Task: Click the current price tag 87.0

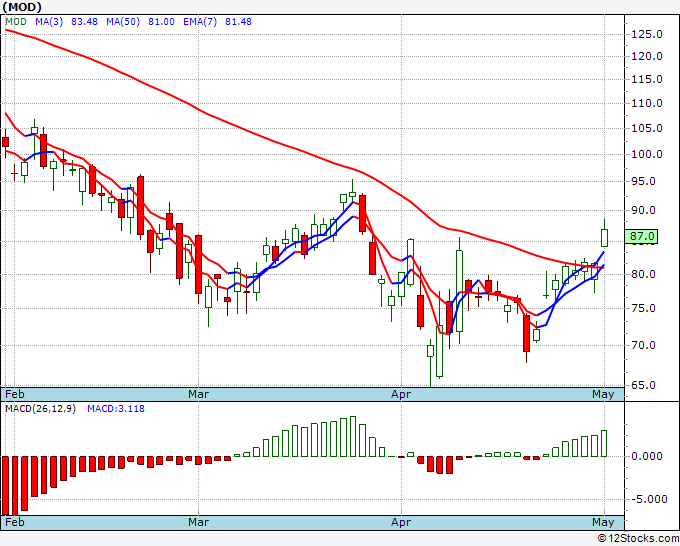Action: click(641, 236)
